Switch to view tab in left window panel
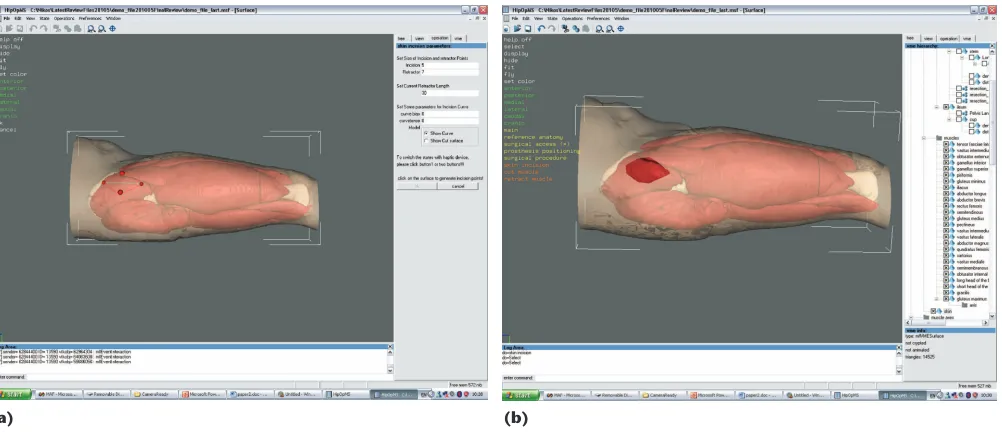Image resolution: width=1002 pixels, height=432 pixels. click(x=419, y=38)
